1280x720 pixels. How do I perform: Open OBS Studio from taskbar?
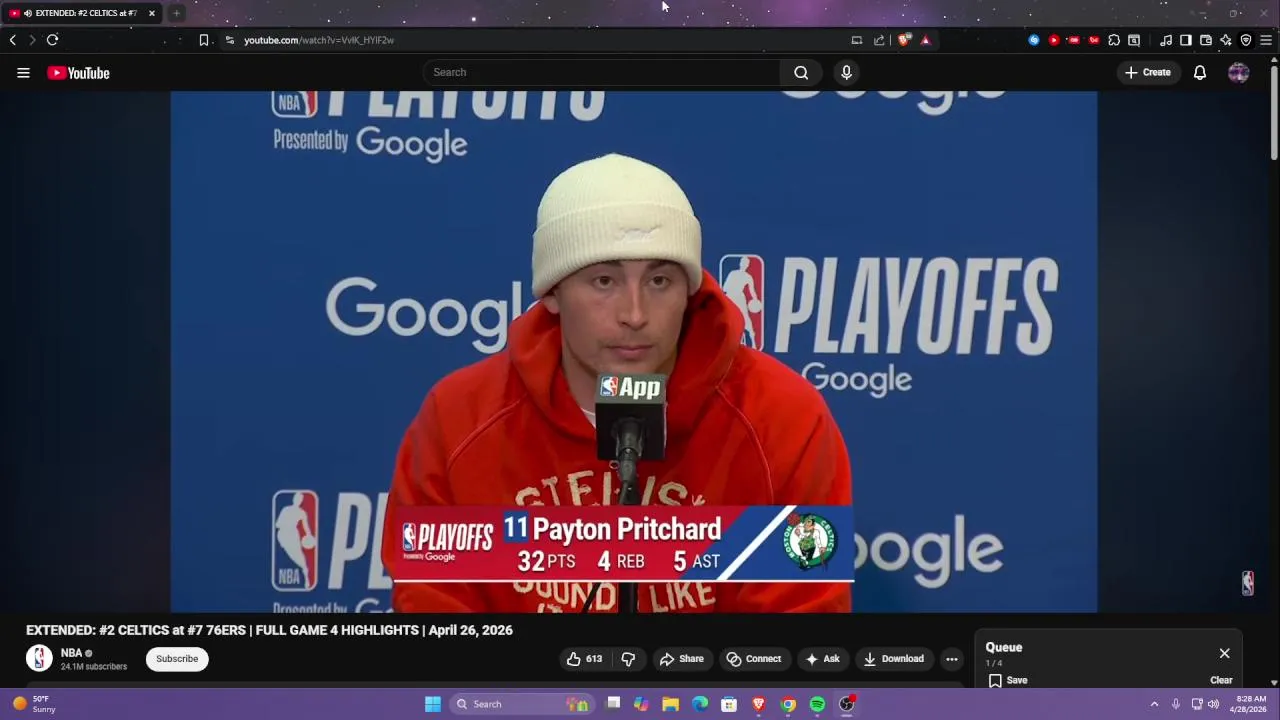[x=846, y=704]
